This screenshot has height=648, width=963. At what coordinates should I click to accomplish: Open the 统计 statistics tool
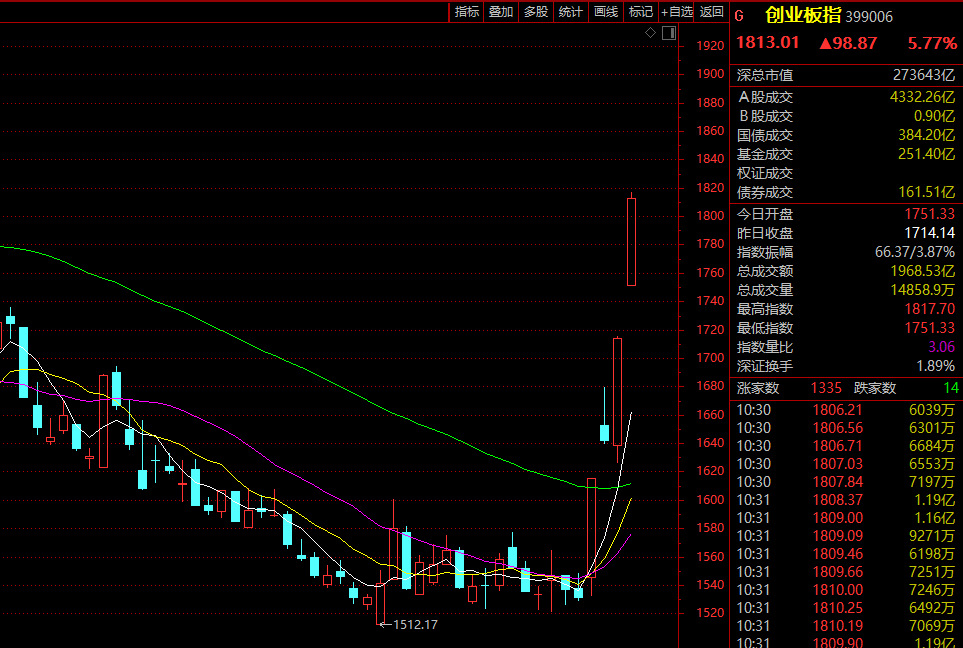(x=571, y=12)
